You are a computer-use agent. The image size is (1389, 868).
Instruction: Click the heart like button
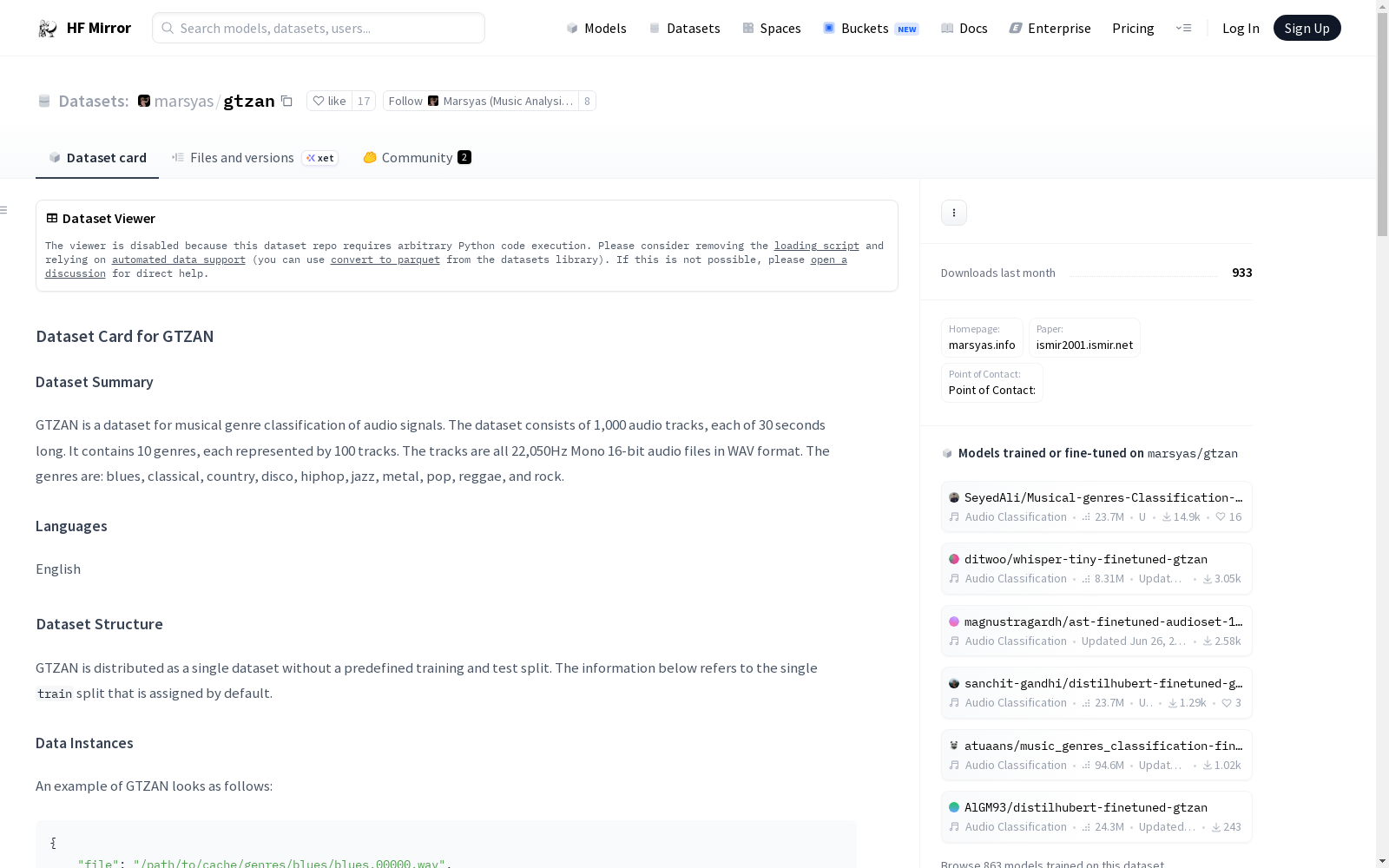tap(329, 101)
